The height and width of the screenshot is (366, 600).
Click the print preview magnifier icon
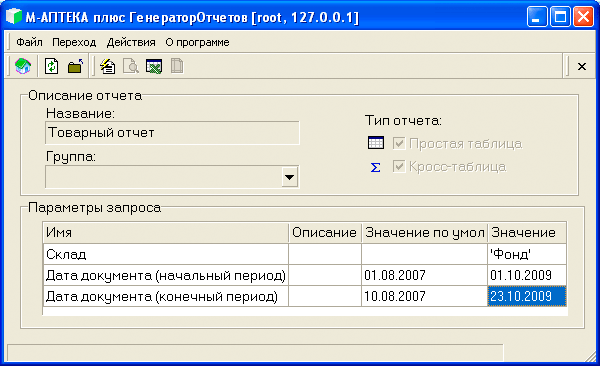point(130,66)
